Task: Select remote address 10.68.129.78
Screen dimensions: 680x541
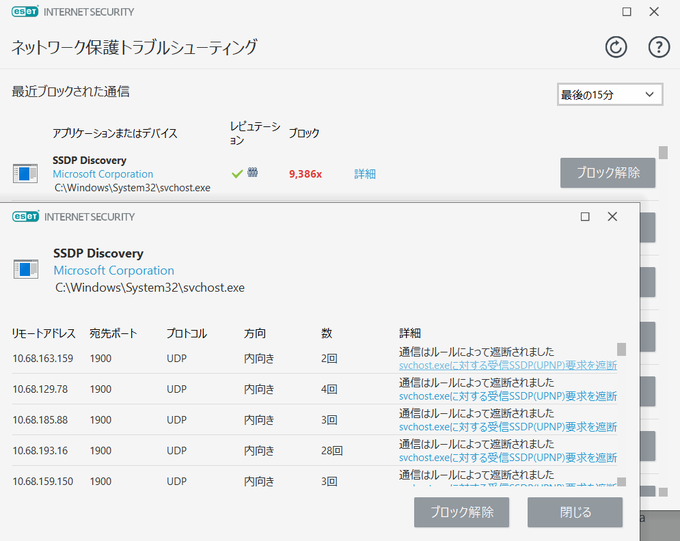Action: pyautogui.click(x=40, y=389)
